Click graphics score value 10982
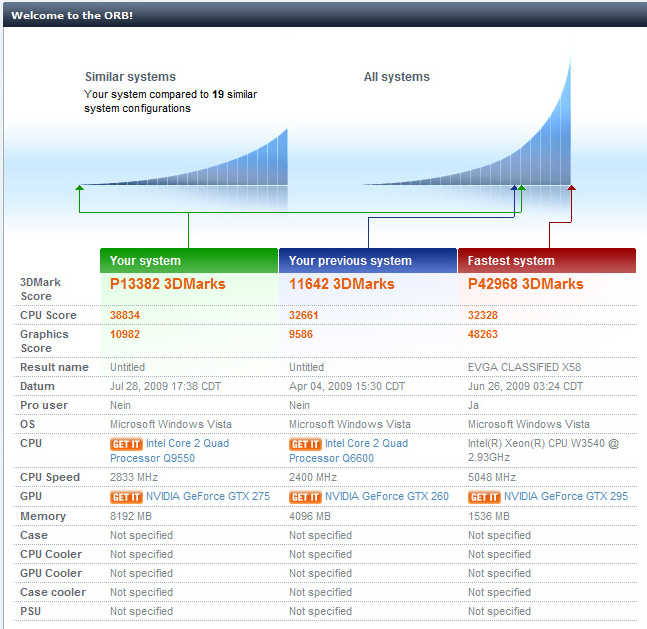 point(125,334)
